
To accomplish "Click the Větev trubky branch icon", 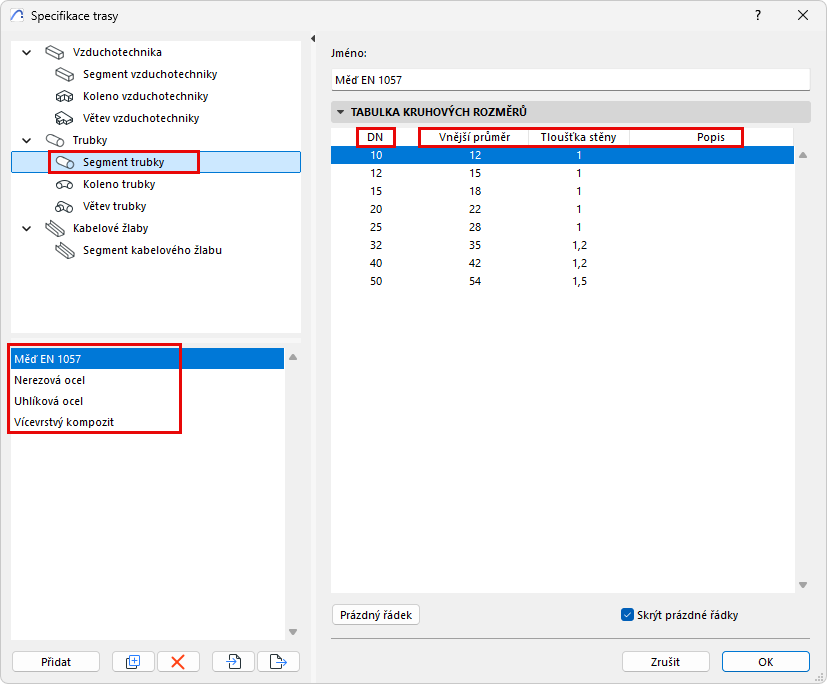I will 65,207.
